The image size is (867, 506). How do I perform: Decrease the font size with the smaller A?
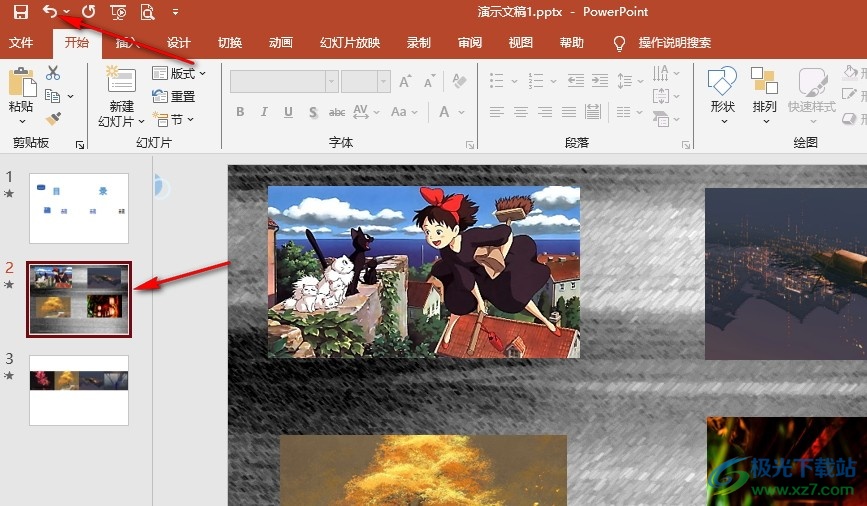click(430, 81)
